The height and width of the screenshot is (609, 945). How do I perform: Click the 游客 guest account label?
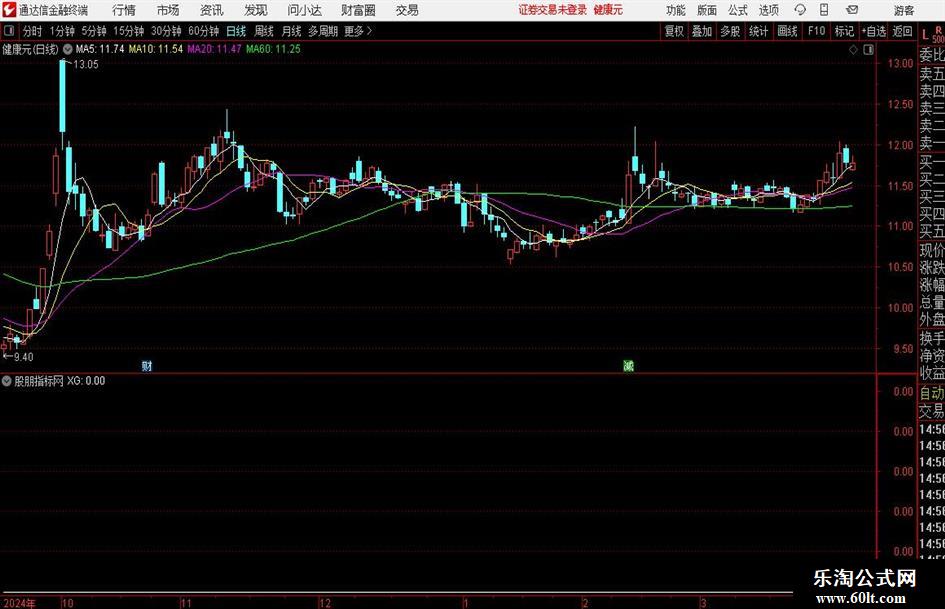[903, 10]
